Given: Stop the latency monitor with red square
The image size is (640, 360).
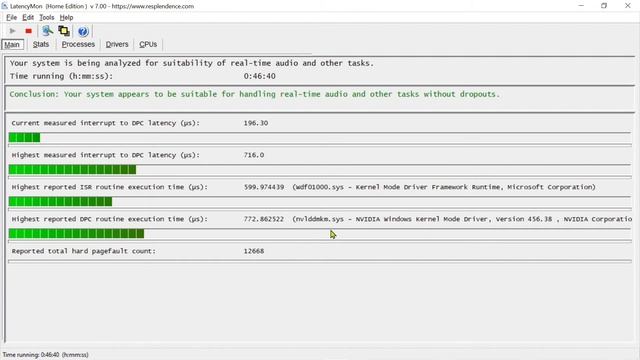Looking at the screenshot, I should [x=28, y=31].
